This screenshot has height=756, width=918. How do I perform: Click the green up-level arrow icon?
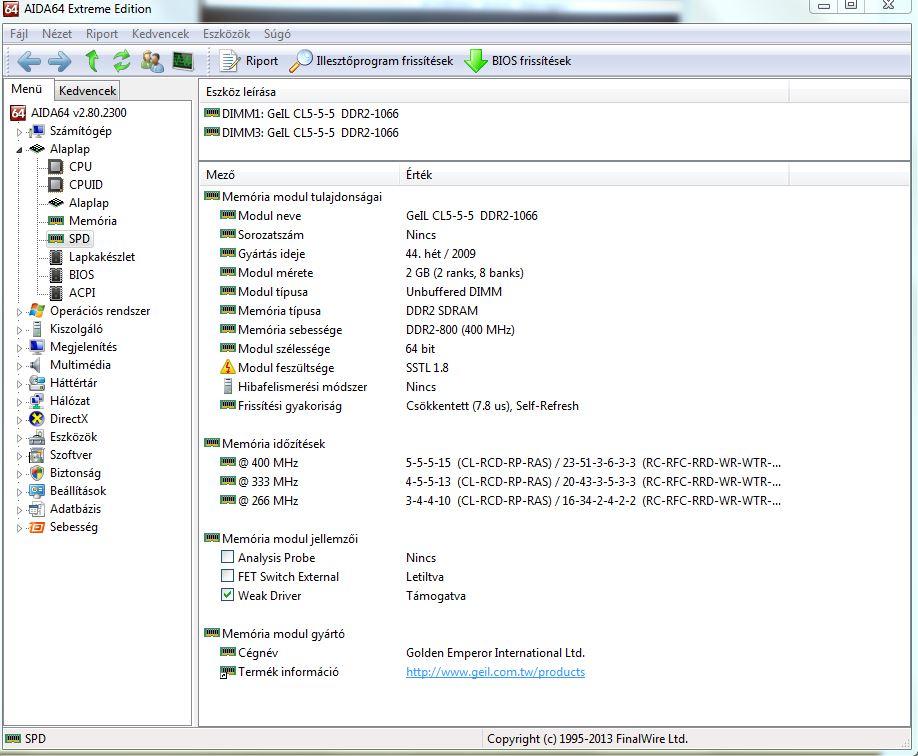point(92,61)
